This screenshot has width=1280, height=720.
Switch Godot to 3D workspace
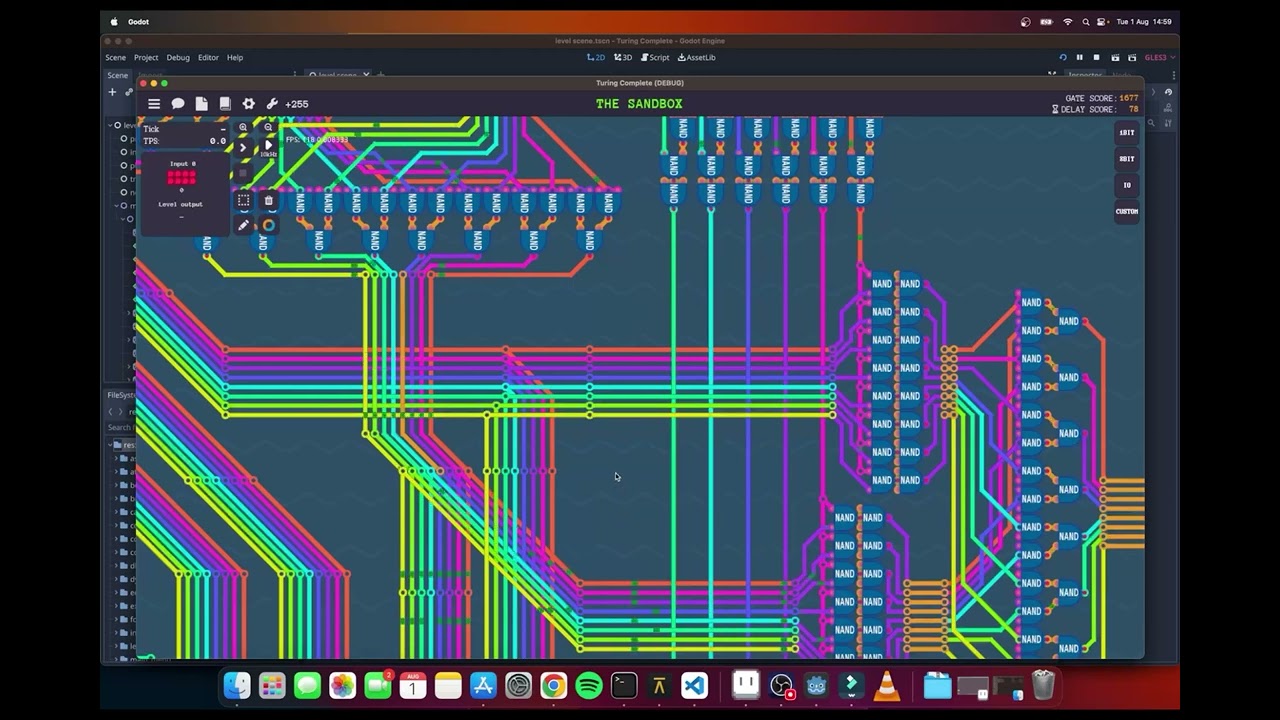coord(623,57)
